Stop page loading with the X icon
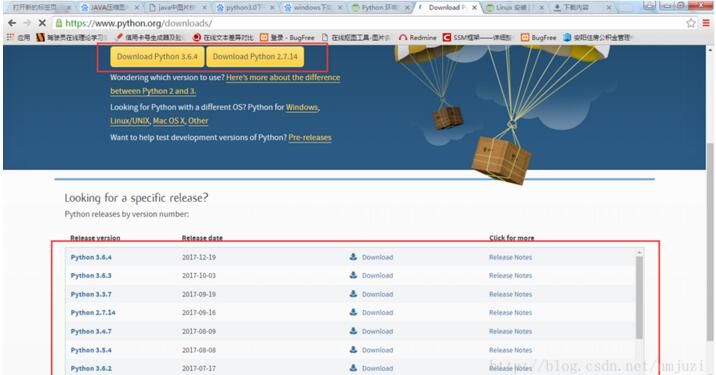 42,23
